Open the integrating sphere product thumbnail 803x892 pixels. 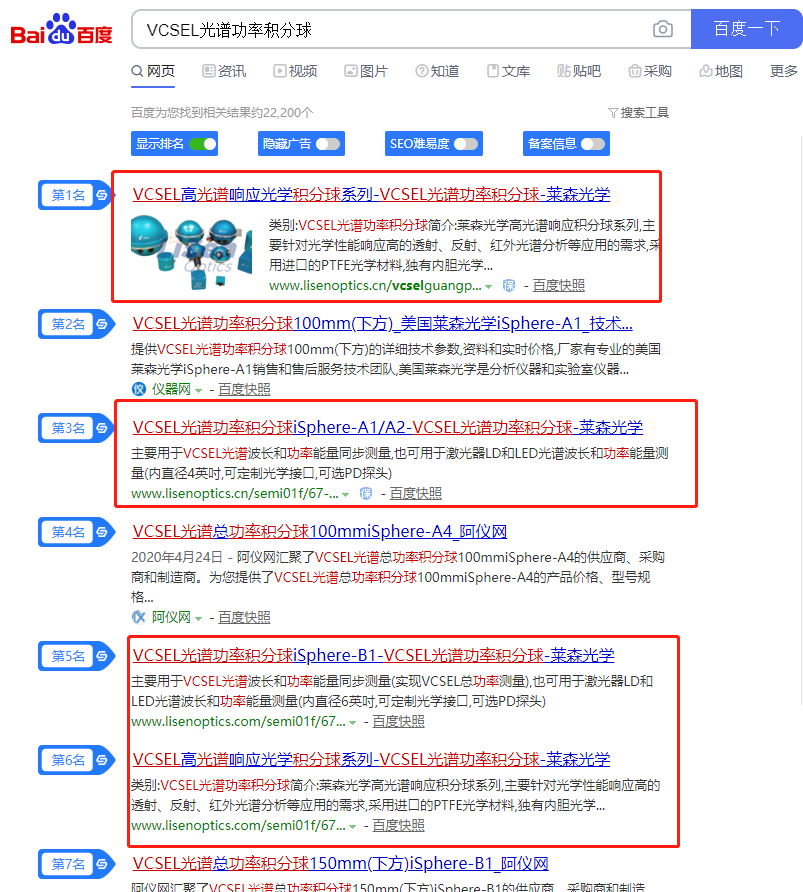(192, 252)
